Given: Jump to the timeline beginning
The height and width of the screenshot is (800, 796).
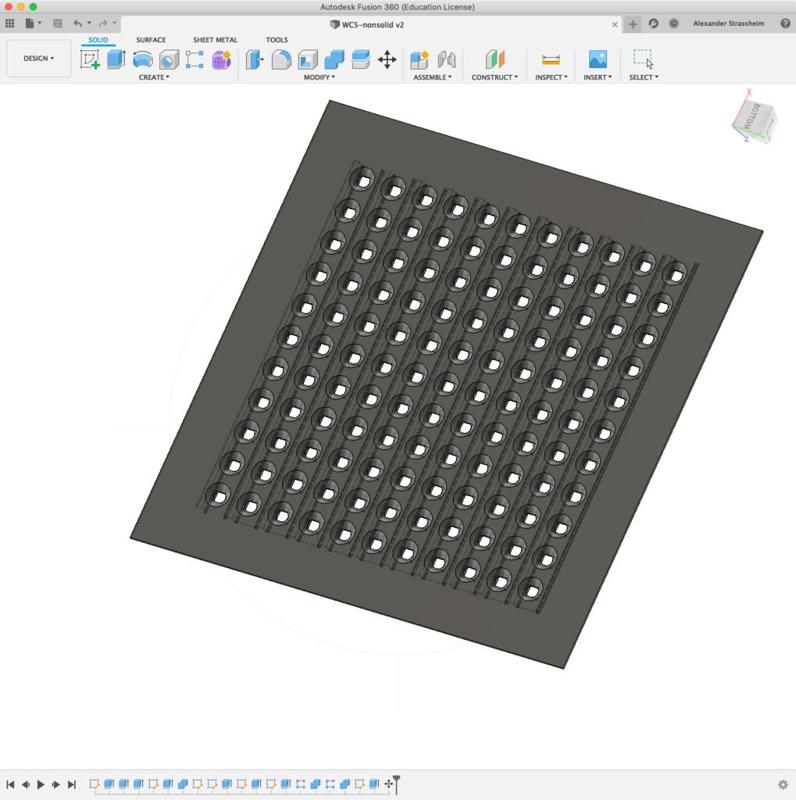Looking at the screenshot, I should 10,785.
